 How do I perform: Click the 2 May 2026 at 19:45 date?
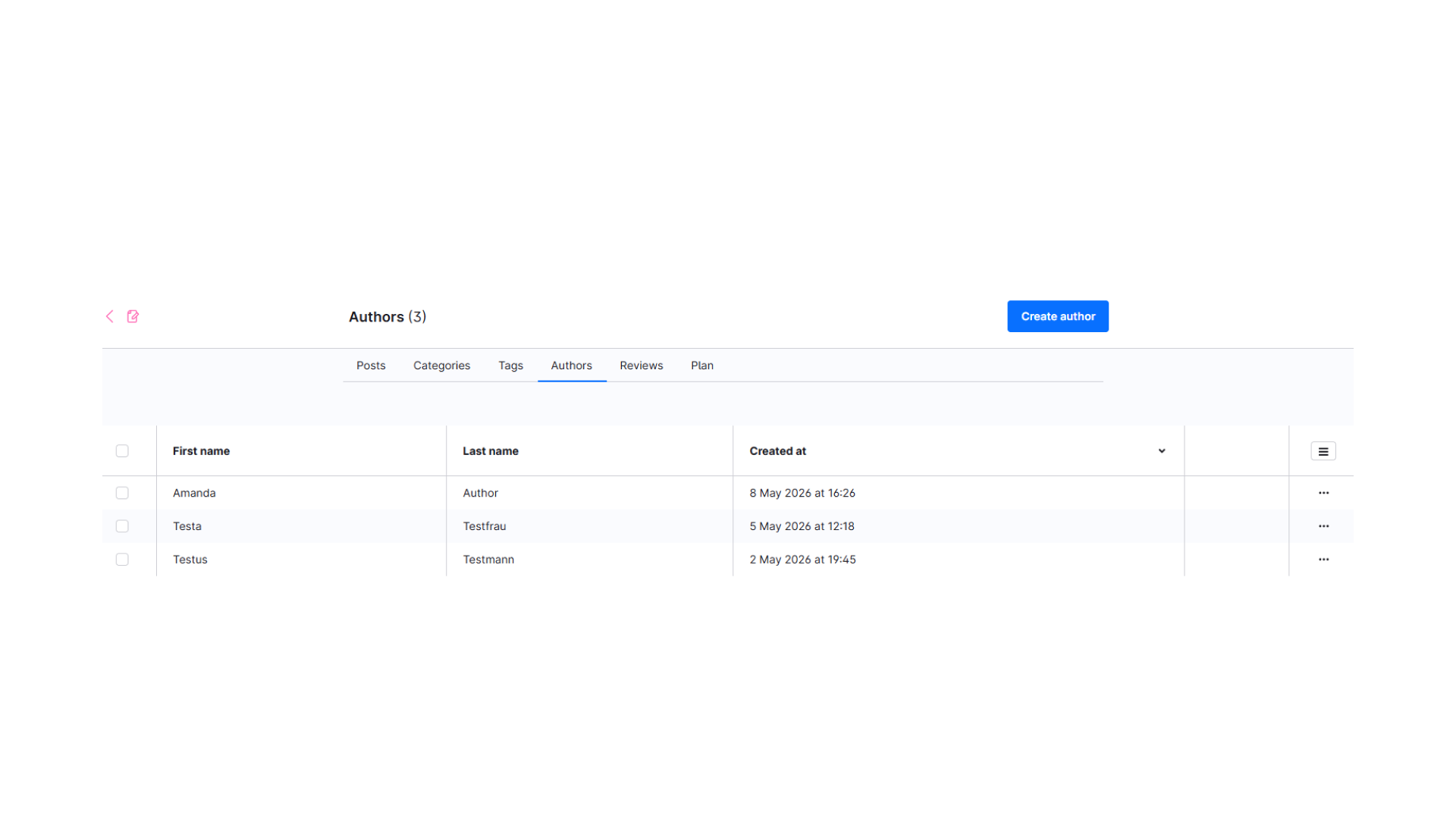802,560
